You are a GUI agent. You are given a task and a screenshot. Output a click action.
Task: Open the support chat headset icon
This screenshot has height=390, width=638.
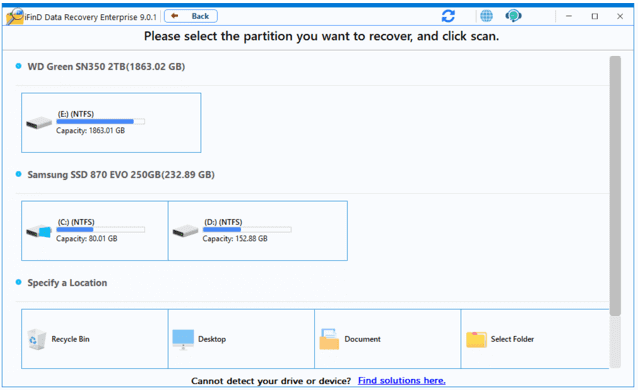point(513,16)
